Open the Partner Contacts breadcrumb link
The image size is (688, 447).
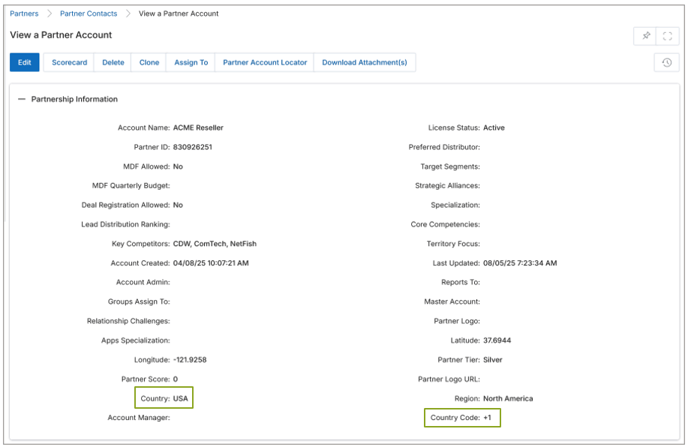88,14
